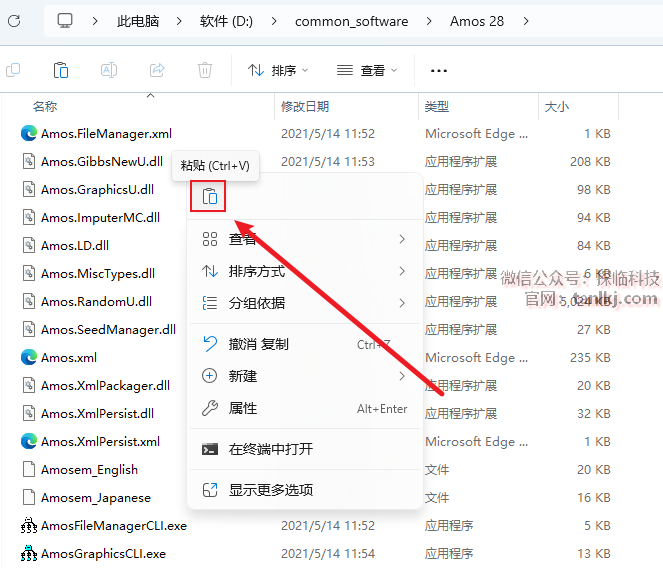Expand chevron after common_software breadcrumb
663x568 pixels.
[429, 21]
